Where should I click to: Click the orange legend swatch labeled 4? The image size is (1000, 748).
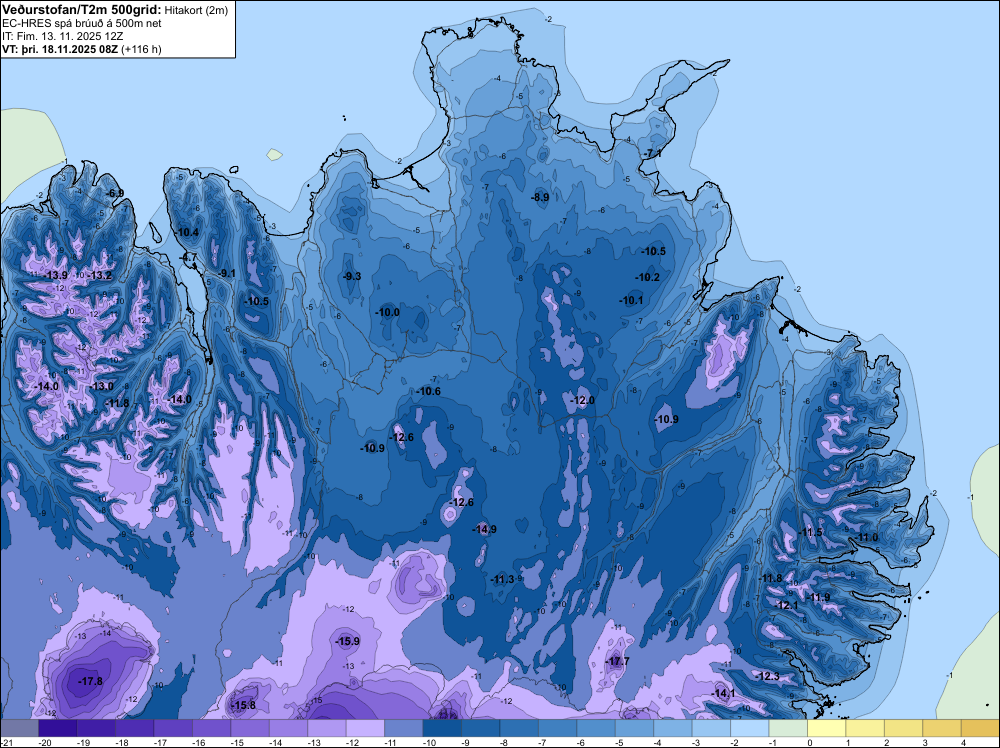(x=980, y=728)
